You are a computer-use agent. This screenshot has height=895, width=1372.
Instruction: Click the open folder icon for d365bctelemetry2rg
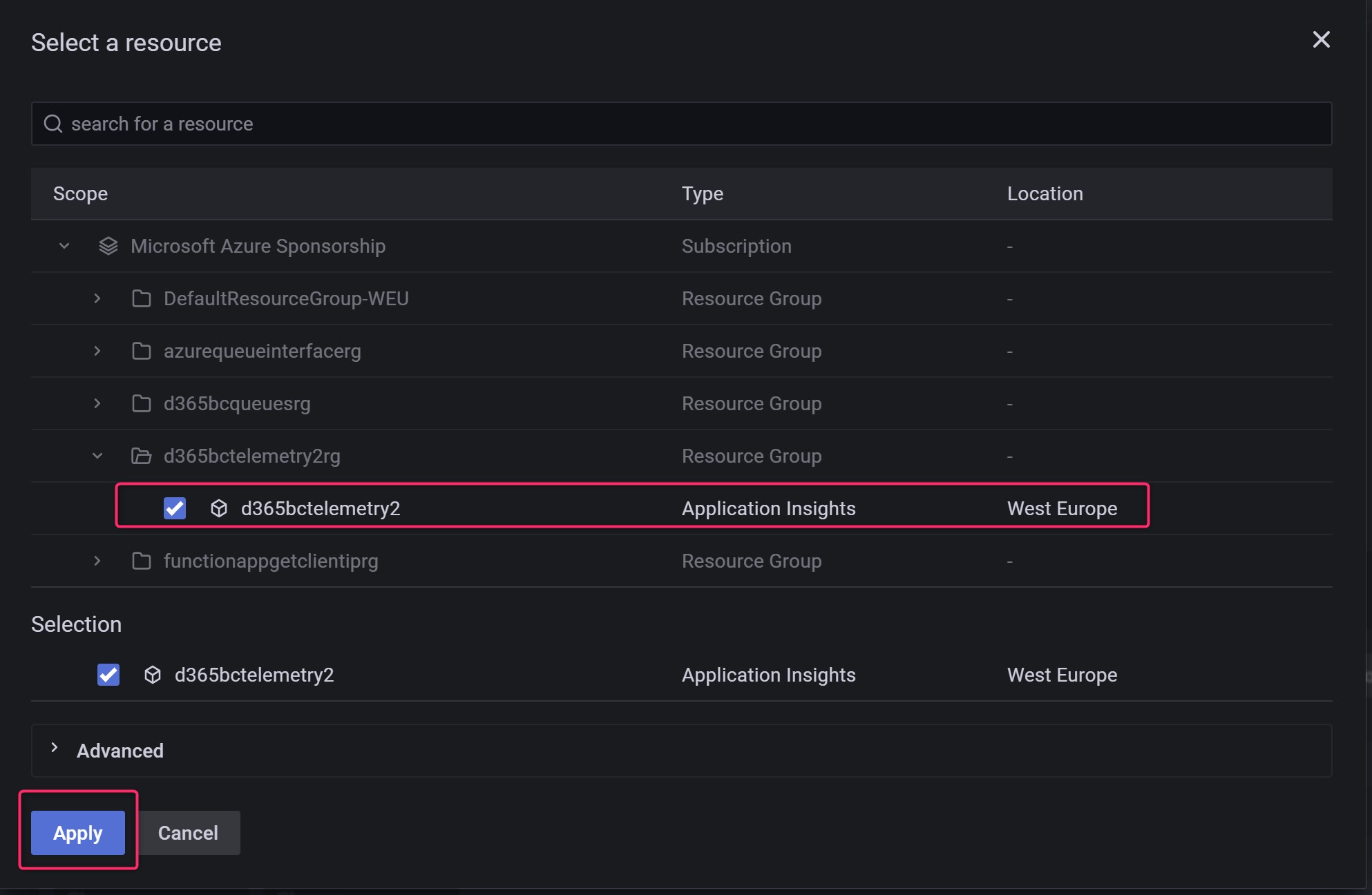click(x=142, y=456)
